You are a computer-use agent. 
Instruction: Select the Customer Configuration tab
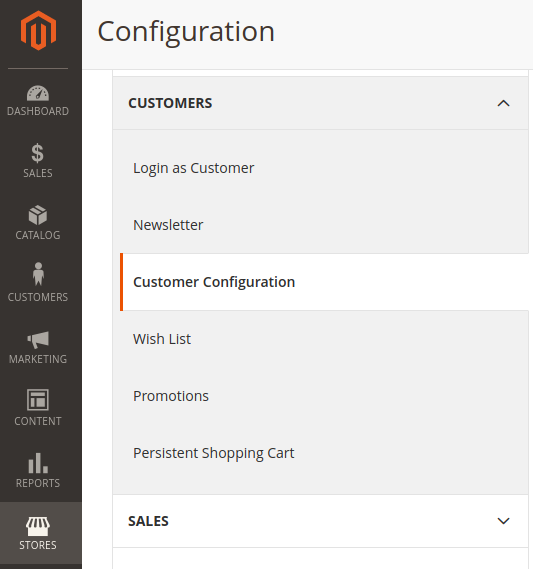pyautogui.click(x=324, y=282)
